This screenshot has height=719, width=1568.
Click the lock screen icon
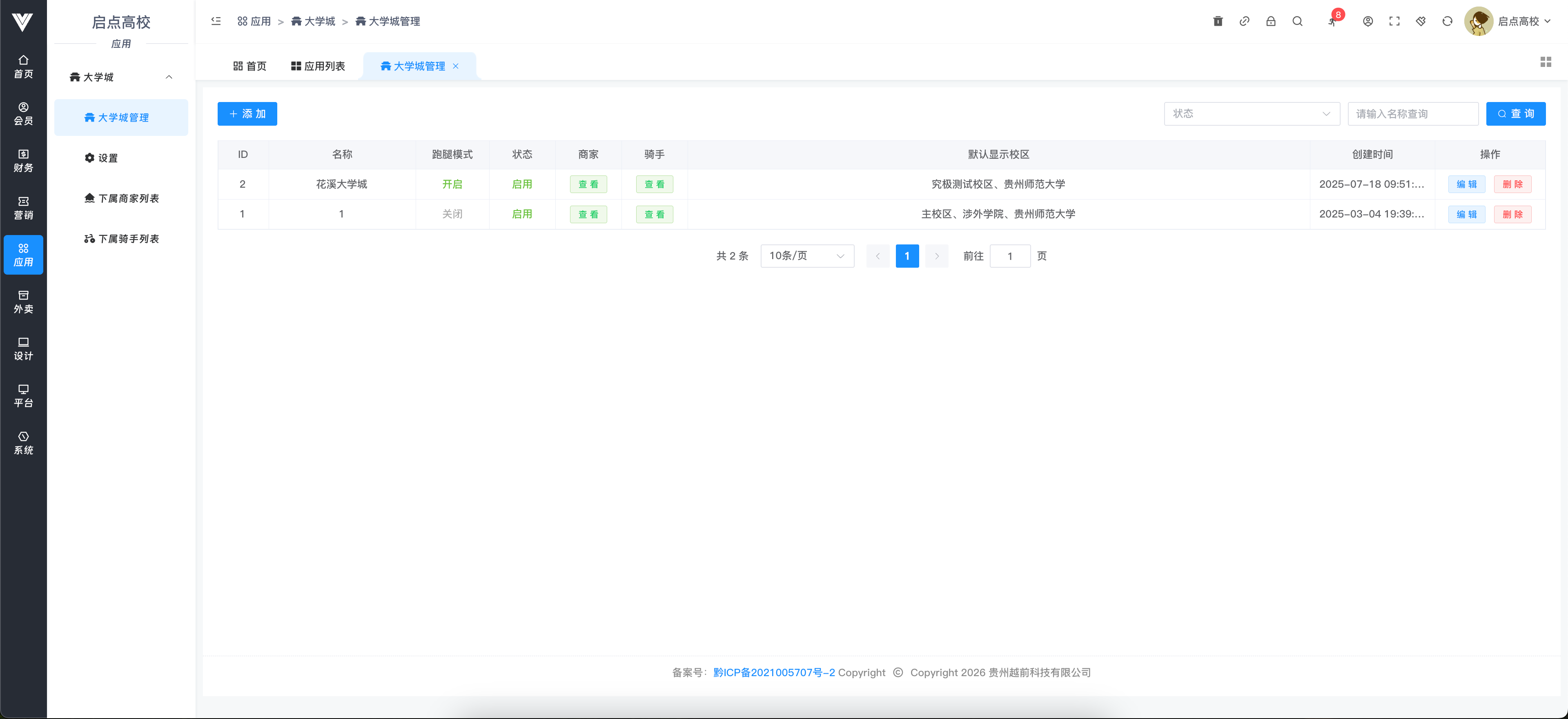[1271, 21]
